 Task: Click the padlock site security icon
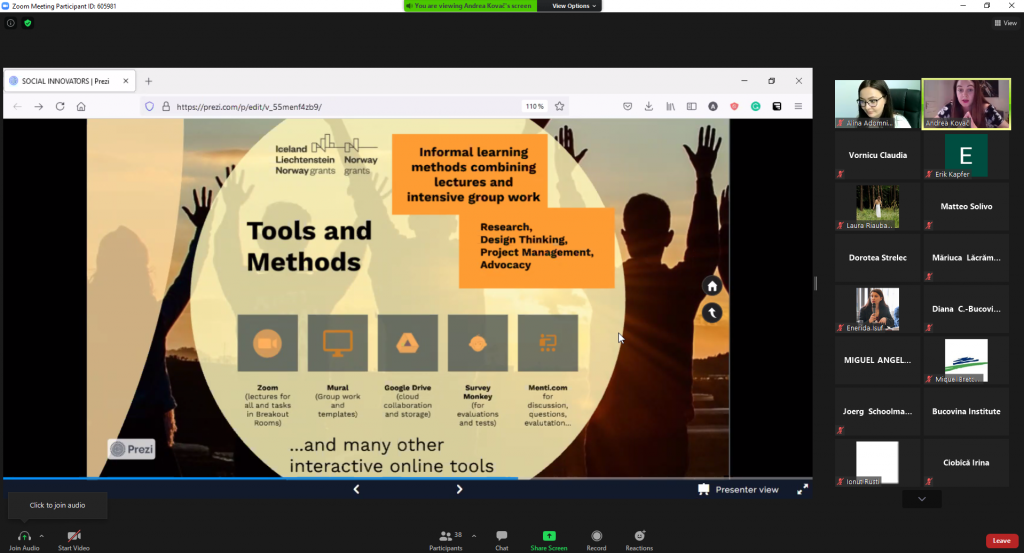(x=166, y=106)
